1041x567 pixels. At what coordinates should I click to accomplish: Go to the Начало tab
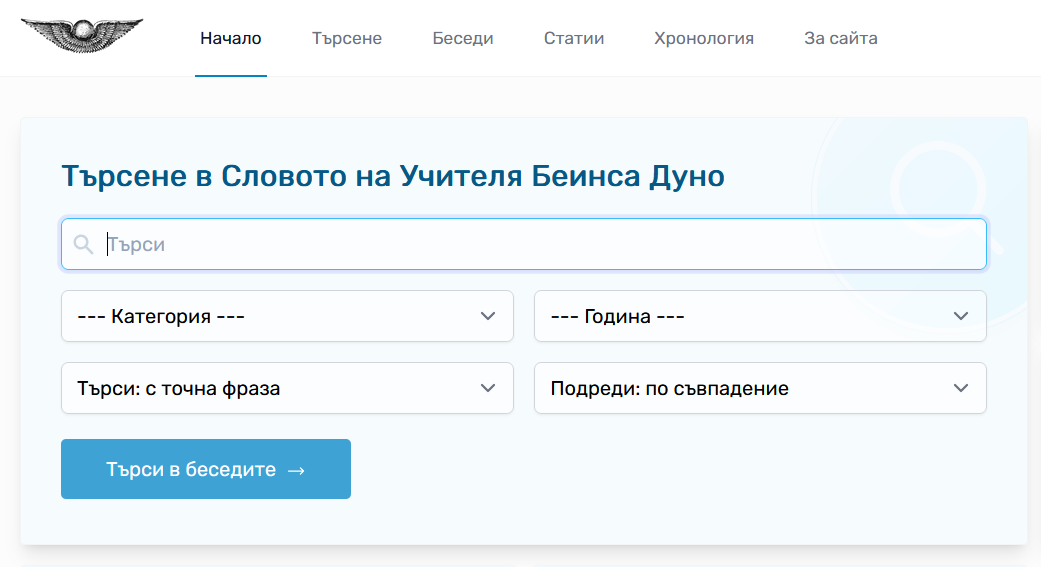point(230,39)
